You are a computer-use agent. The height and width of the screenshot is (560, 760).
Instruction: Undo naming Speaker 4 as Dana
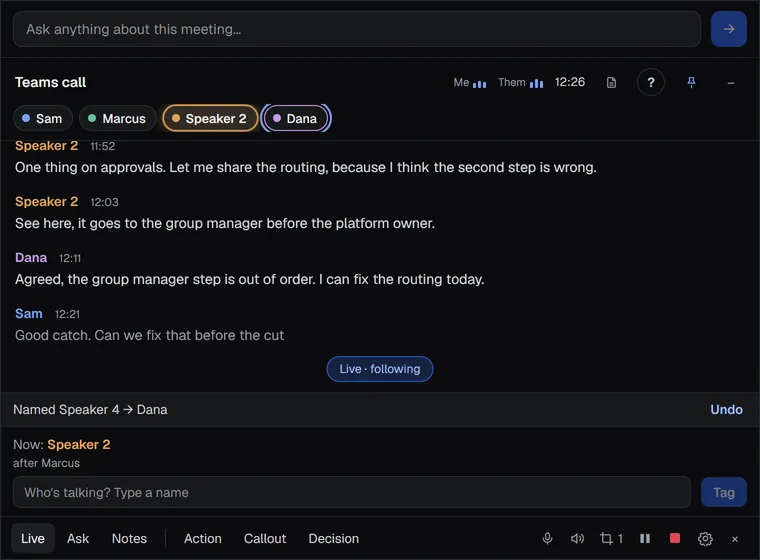coord(726,410)
